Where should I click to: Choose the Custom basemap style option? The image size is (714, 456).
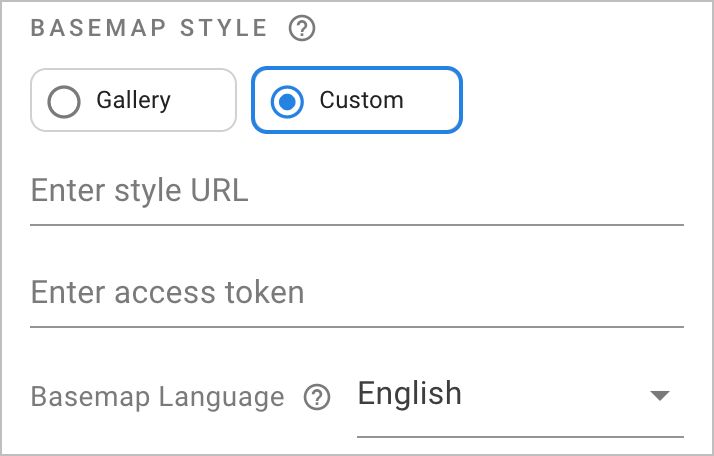(x=356, y=100)
